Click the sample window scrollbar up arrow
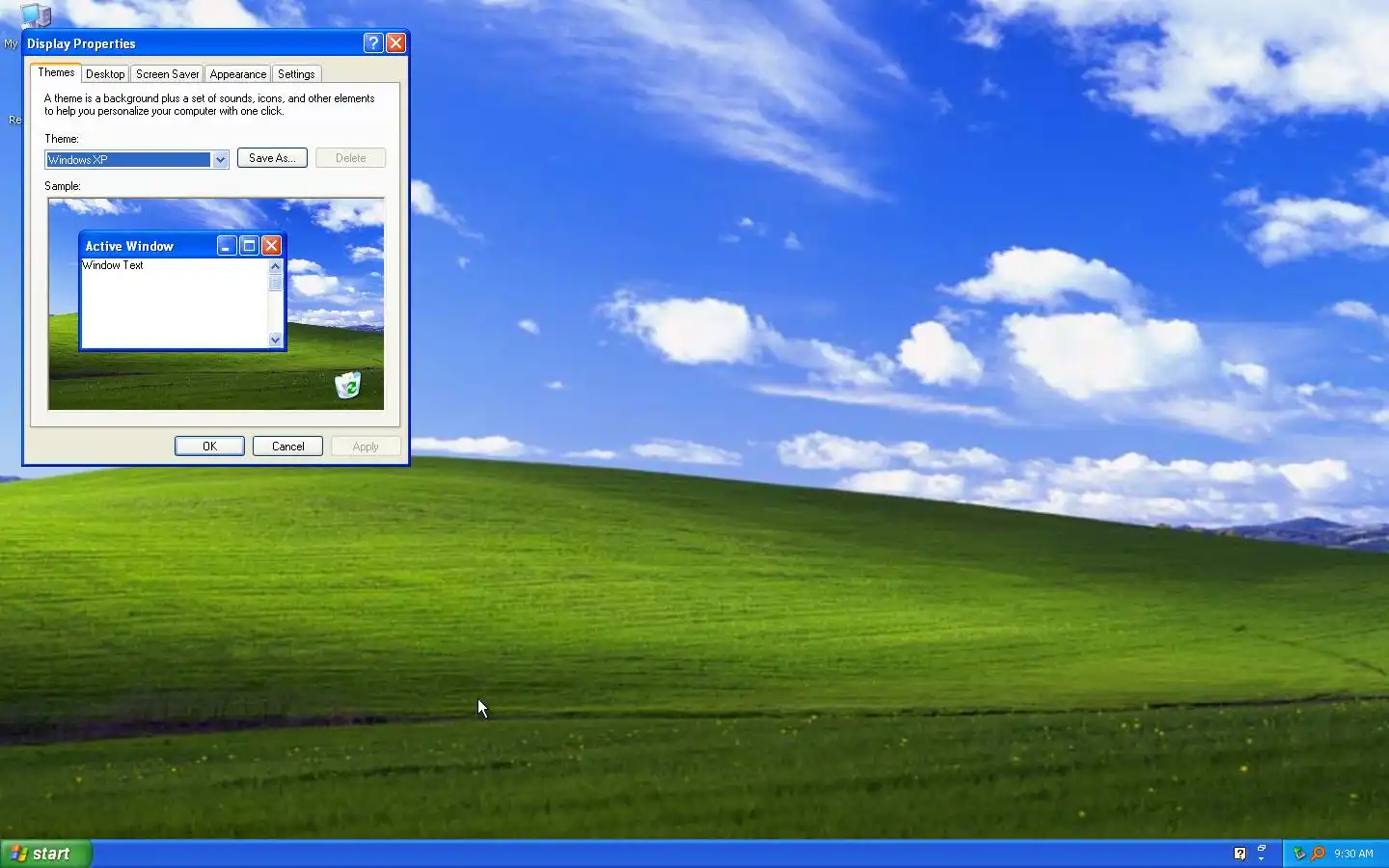Image resolution: width=1389 pixels, height=868 pixels. click(x=276, y=266)
